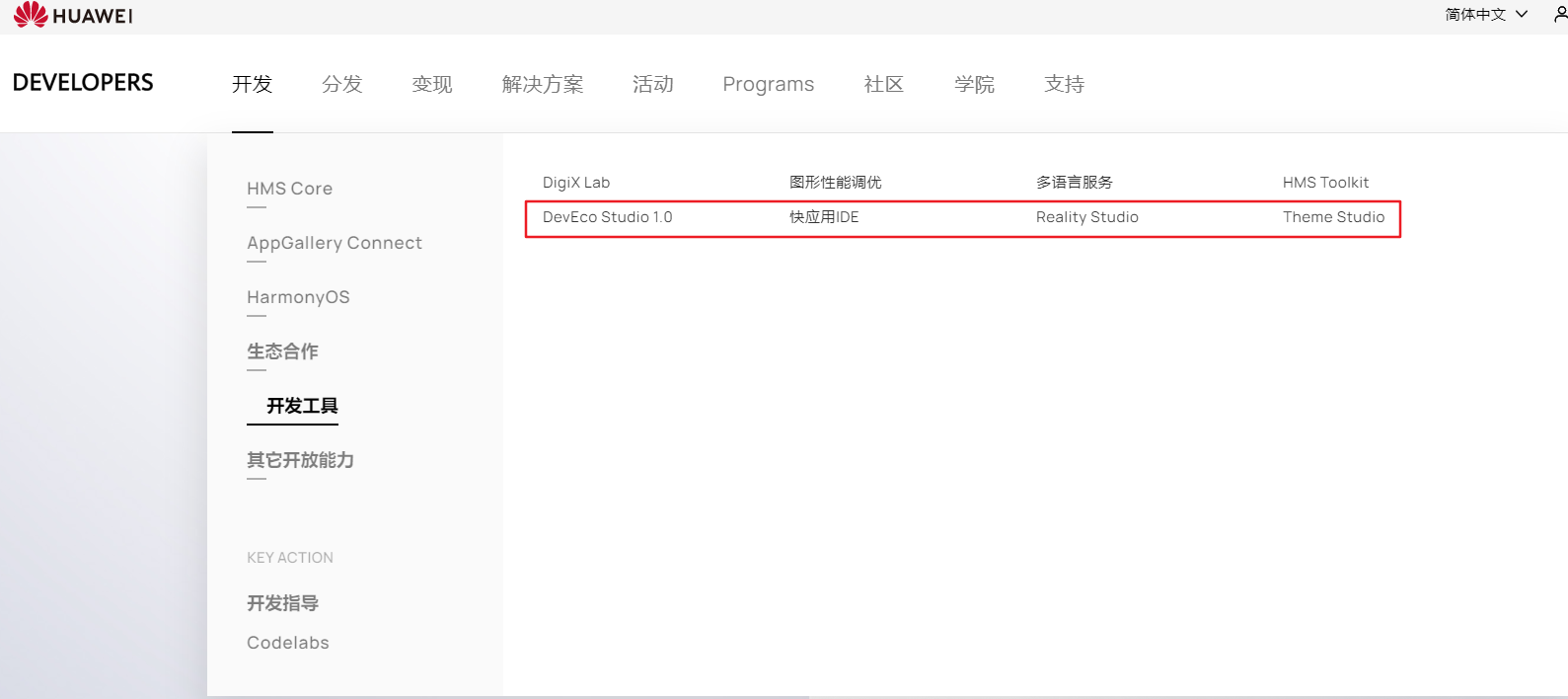Viewport: 1568px width, 699px height.
Task: Select 生态合作 in sidebar
Action: (282, 351)
